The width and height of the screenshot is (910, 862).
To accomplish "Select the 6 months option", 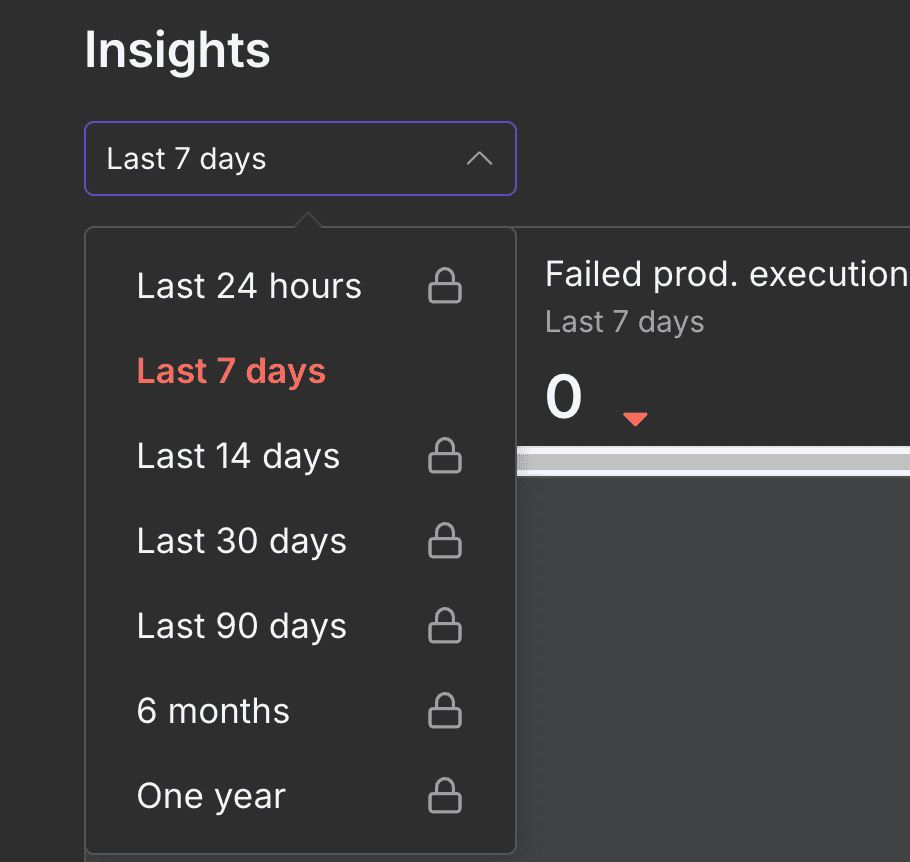I will pos(212,711).
